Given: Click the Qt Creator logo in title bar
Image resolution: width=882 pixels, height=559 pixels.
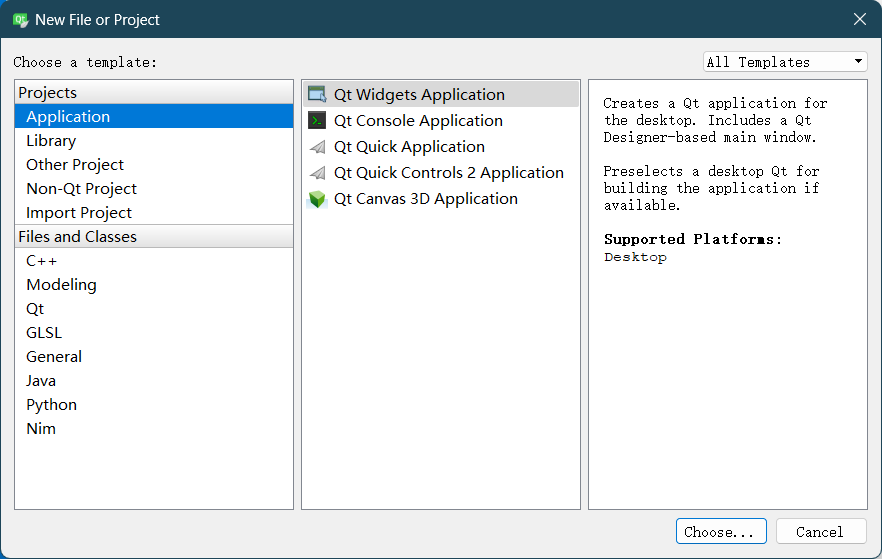Looking at the screenshot, I should point(20,20).
